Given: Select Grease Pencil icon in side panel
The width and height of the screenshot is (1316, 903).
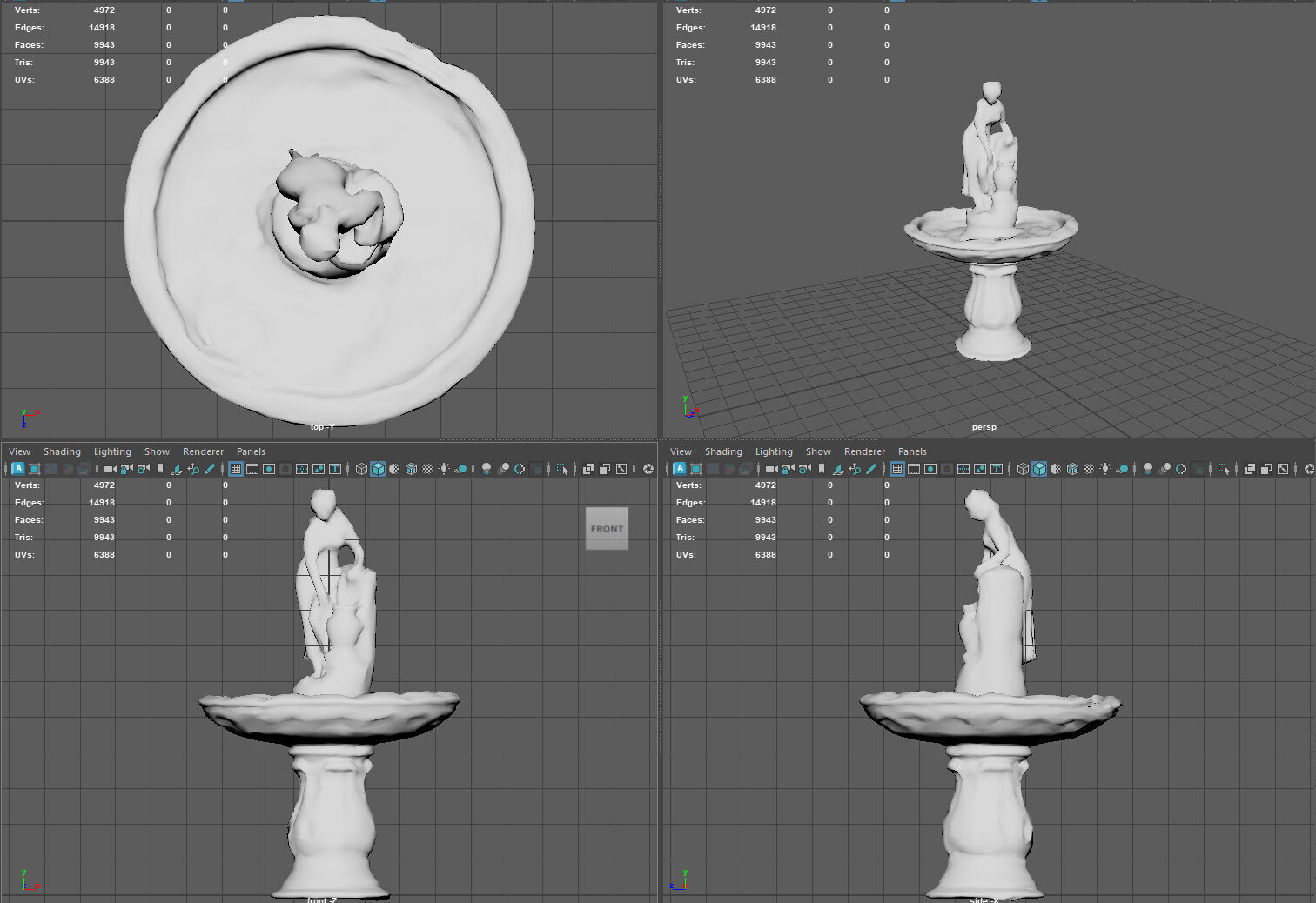Looking at the screenshot, I should click(x=871, y=469).
